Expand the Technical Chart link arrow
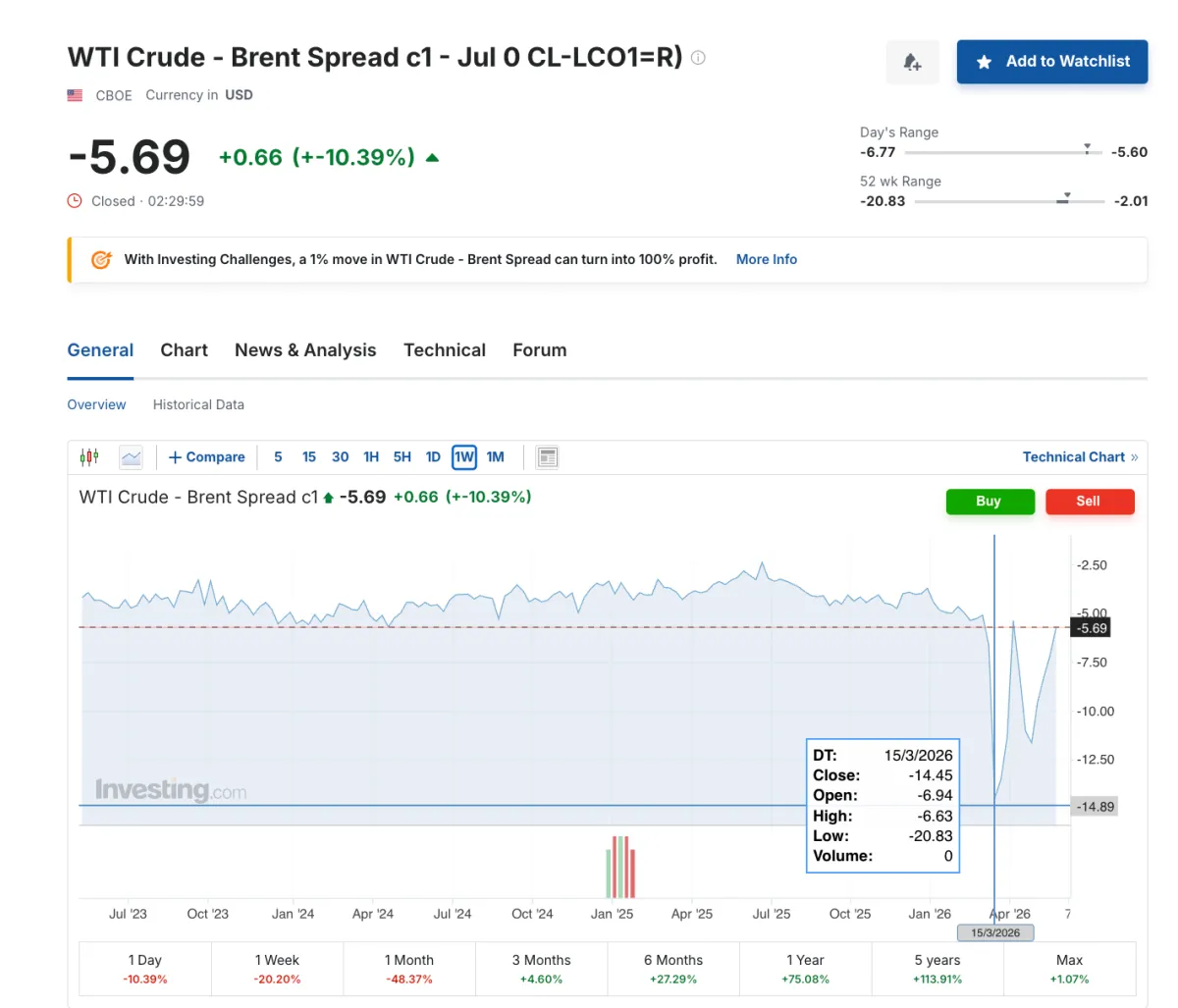 [x=1135, y=456]
